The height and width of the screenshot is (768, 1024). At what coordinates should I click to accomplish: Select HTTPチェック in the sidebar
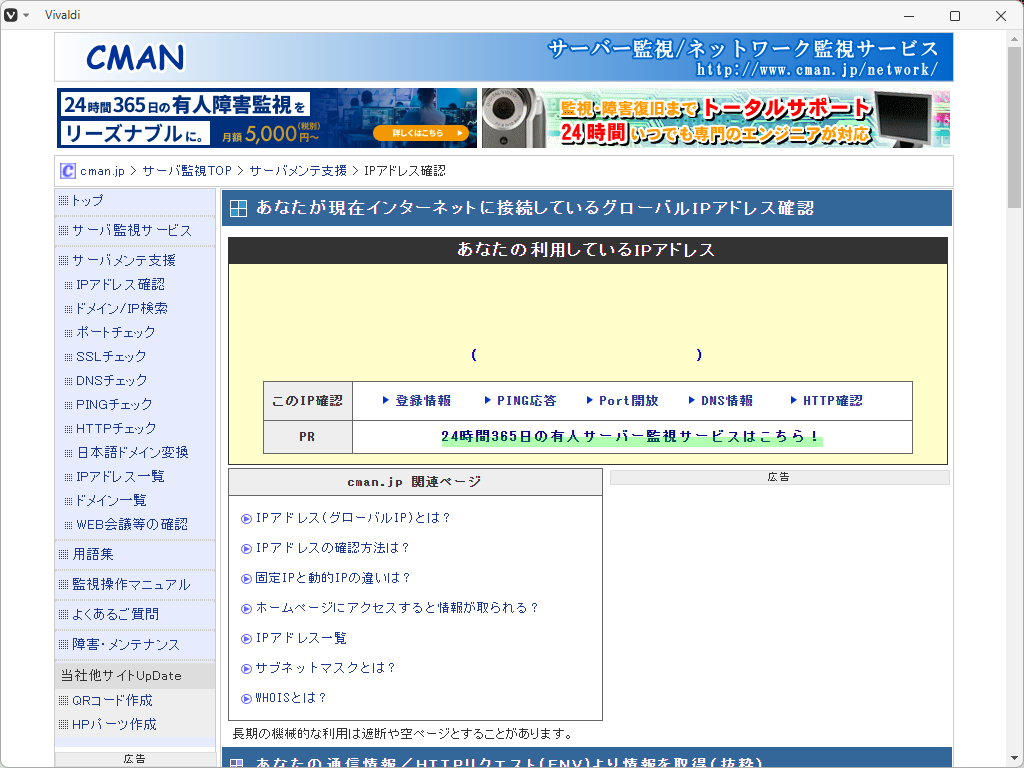(x=116, y=428)
